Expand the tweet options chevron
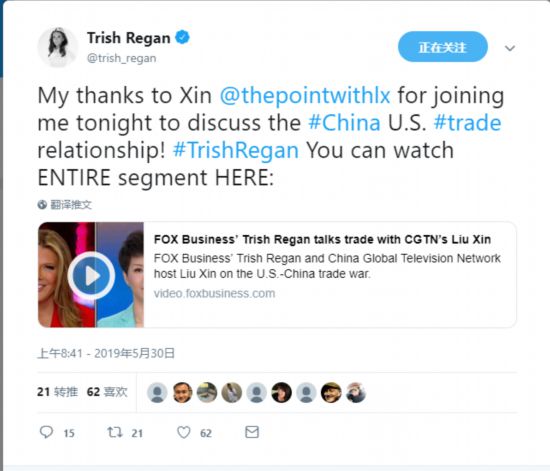The height and width of the screenshot is (471, 550). pyautogui.click(x=510, y=48)
